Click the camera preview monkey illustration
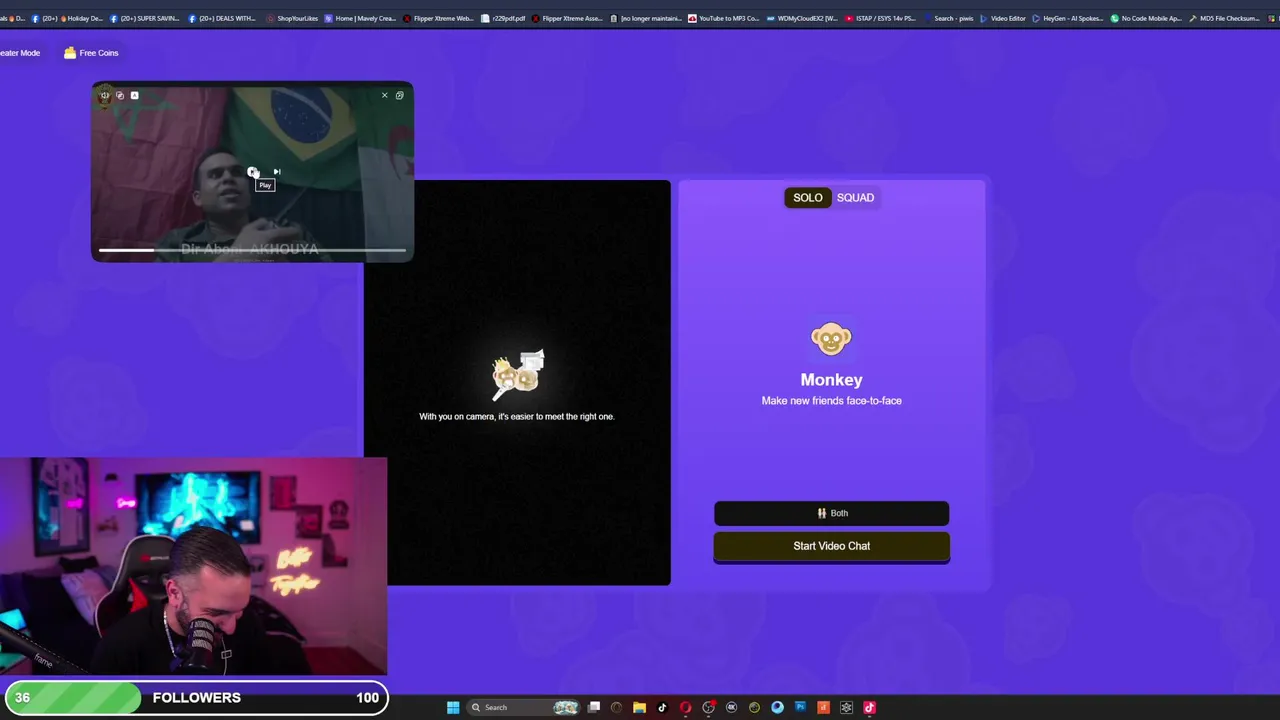 518,374
